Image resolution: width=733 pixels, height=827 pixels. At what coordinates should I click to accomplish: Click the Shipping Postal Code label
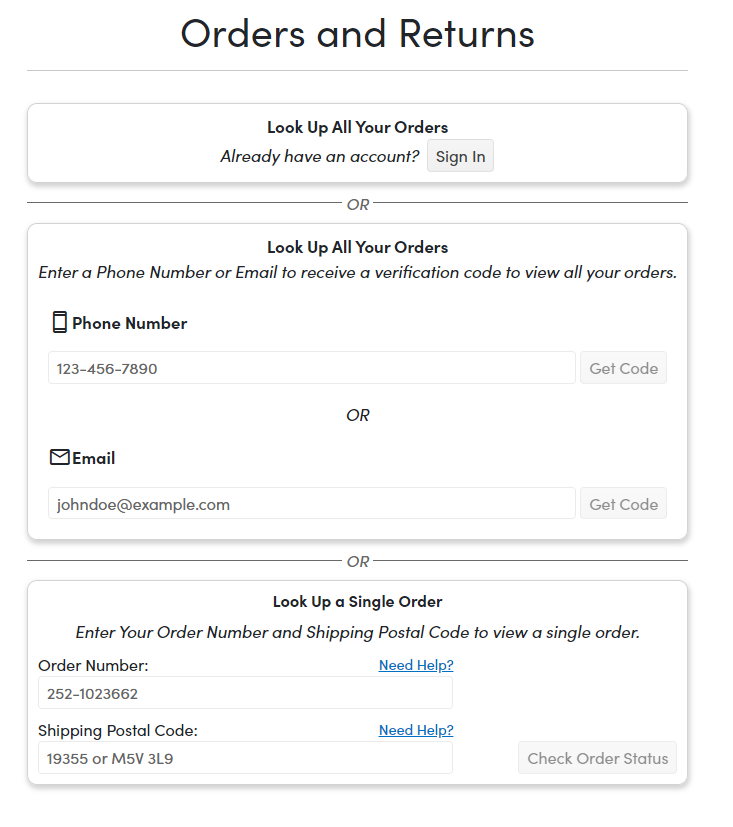coord(118,730)
